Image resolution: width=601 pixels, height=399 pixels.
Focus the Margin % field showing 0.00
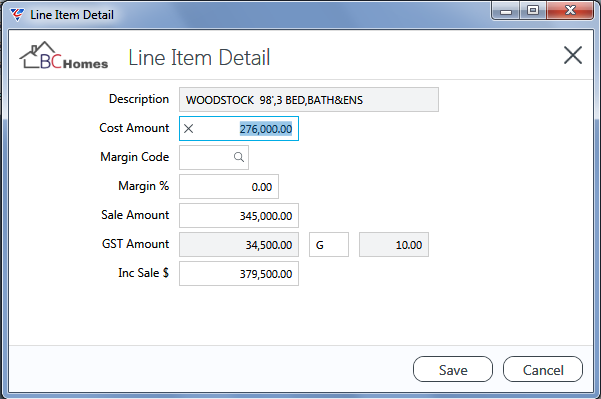coord(229,187)
